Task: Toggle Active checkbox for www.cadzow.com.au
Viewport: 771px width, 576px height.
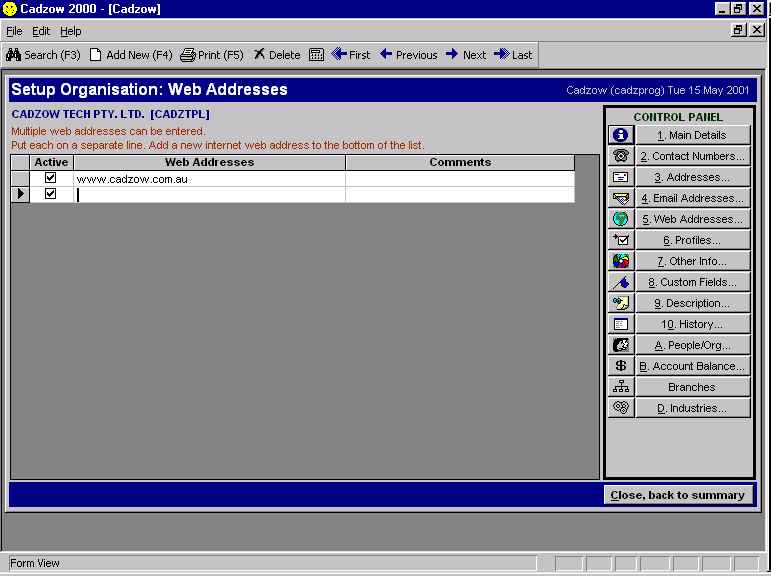Action: pos(50,178)
